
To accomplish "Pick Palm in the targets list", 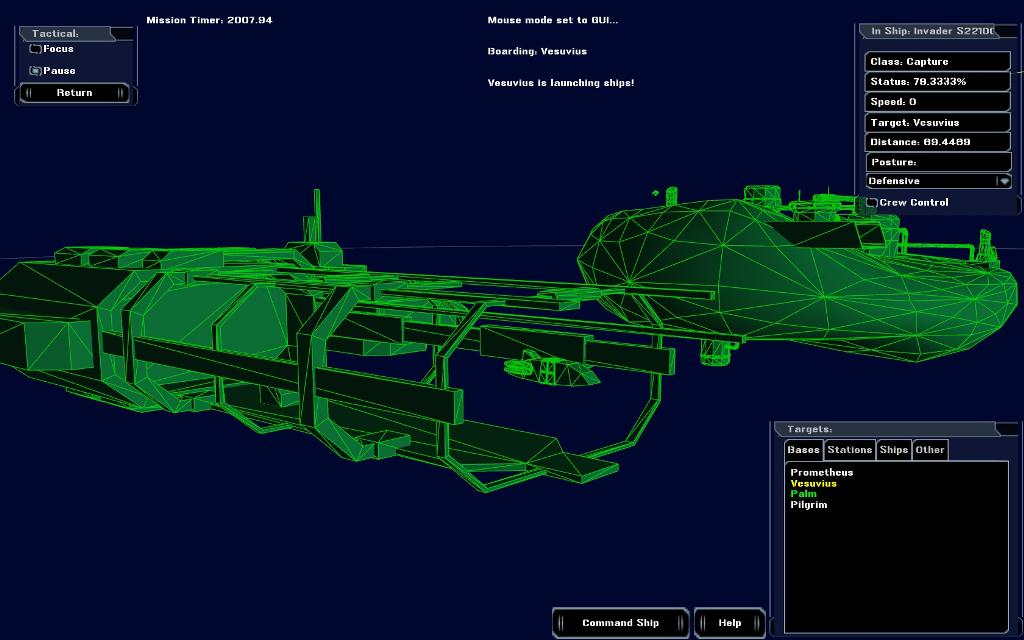I will 803,494.
